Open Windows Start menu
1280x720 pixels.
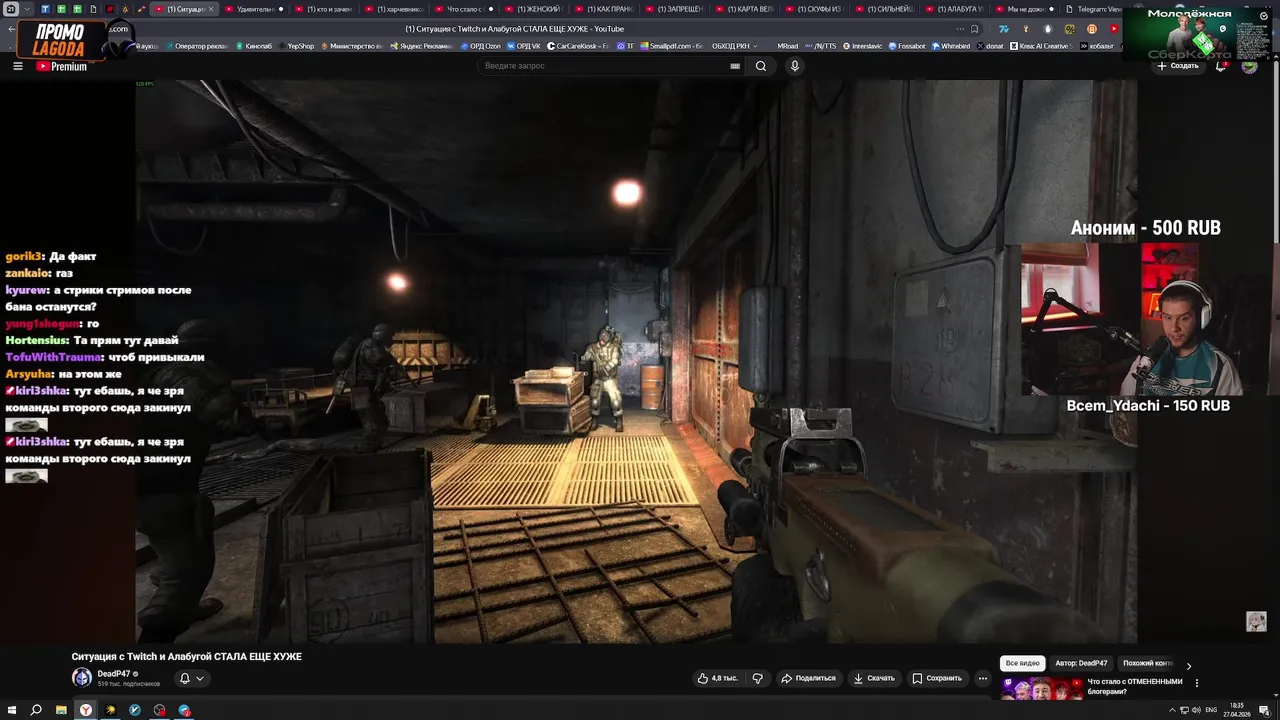pyautogui.click(x=11, y=710)
